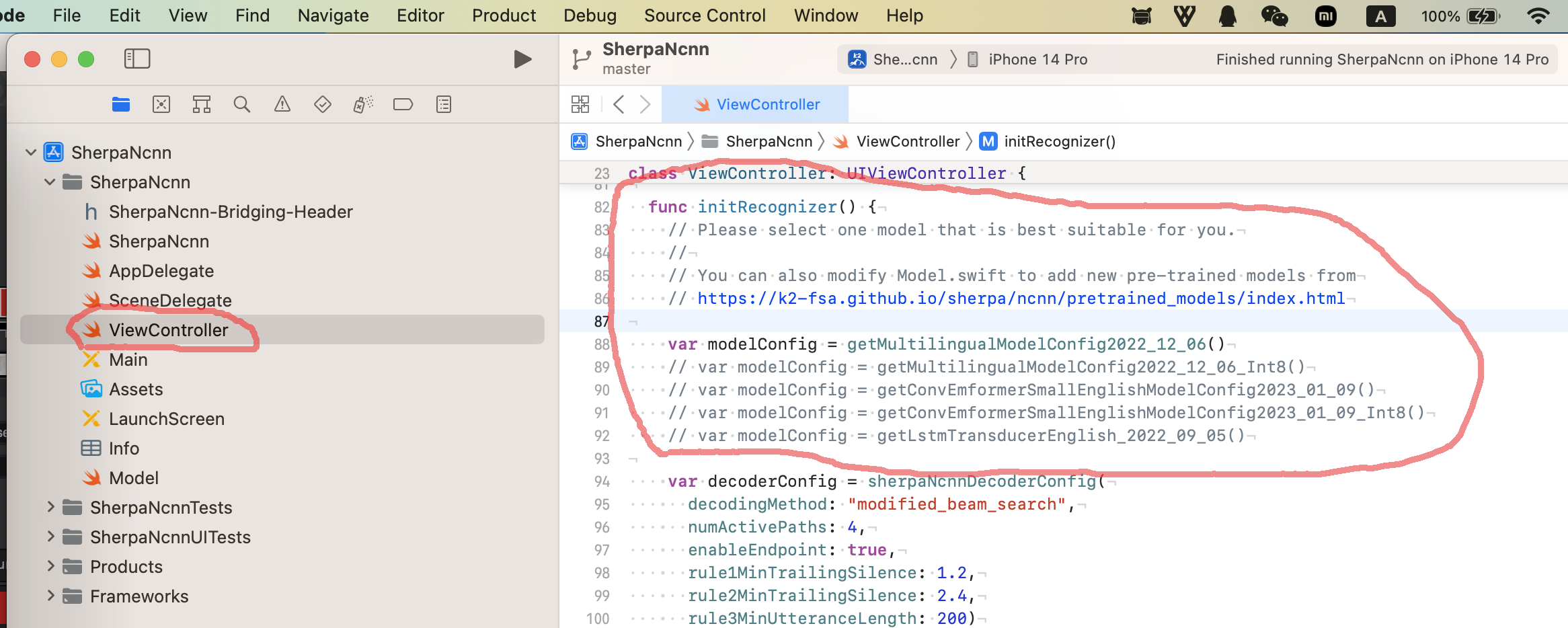The image size is (1568, 628).
Task: Open the Navigate menu
Action: click(333, 15)
